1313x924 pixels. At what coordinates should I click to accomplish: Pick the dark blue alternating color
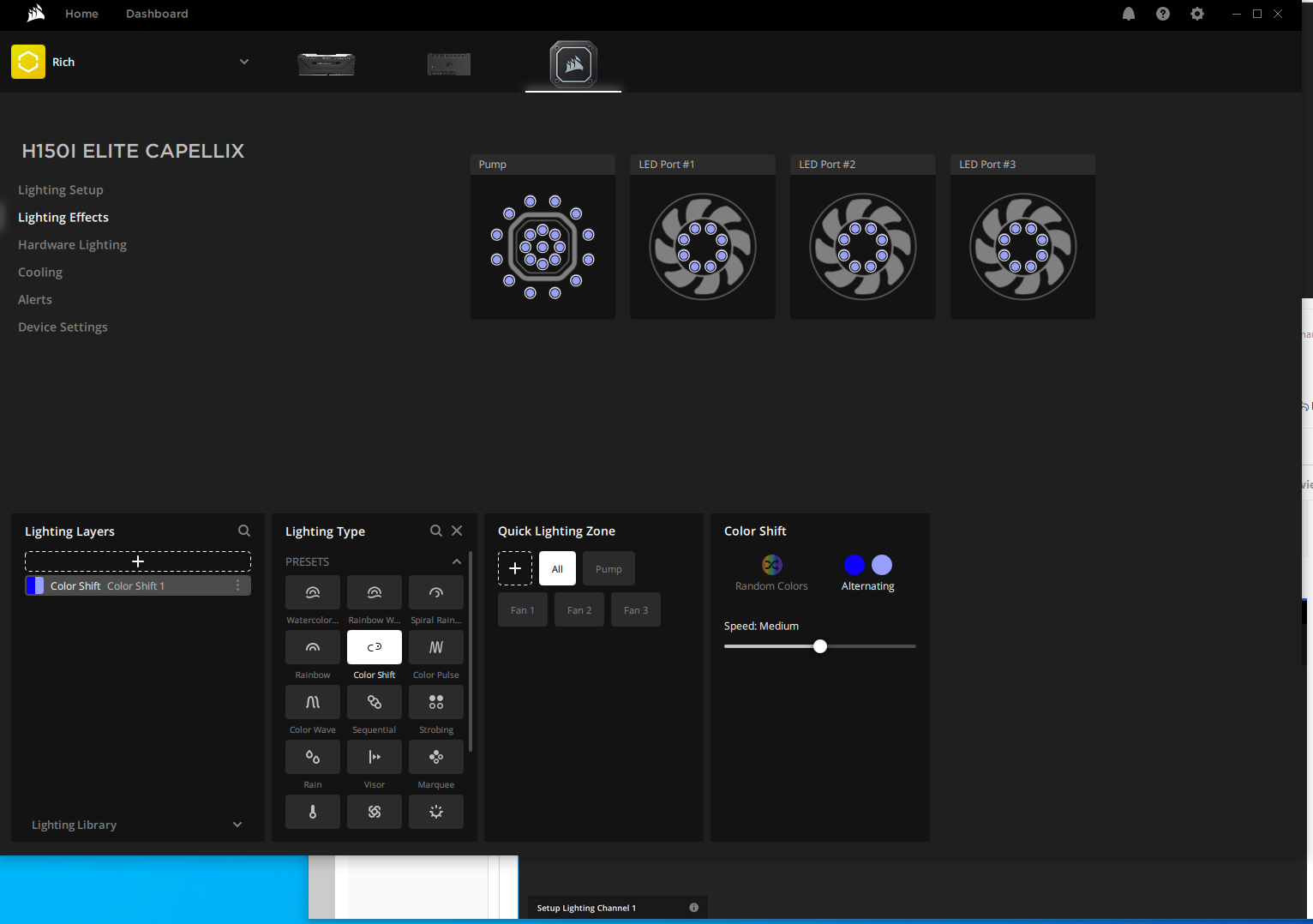pos(854,565)
